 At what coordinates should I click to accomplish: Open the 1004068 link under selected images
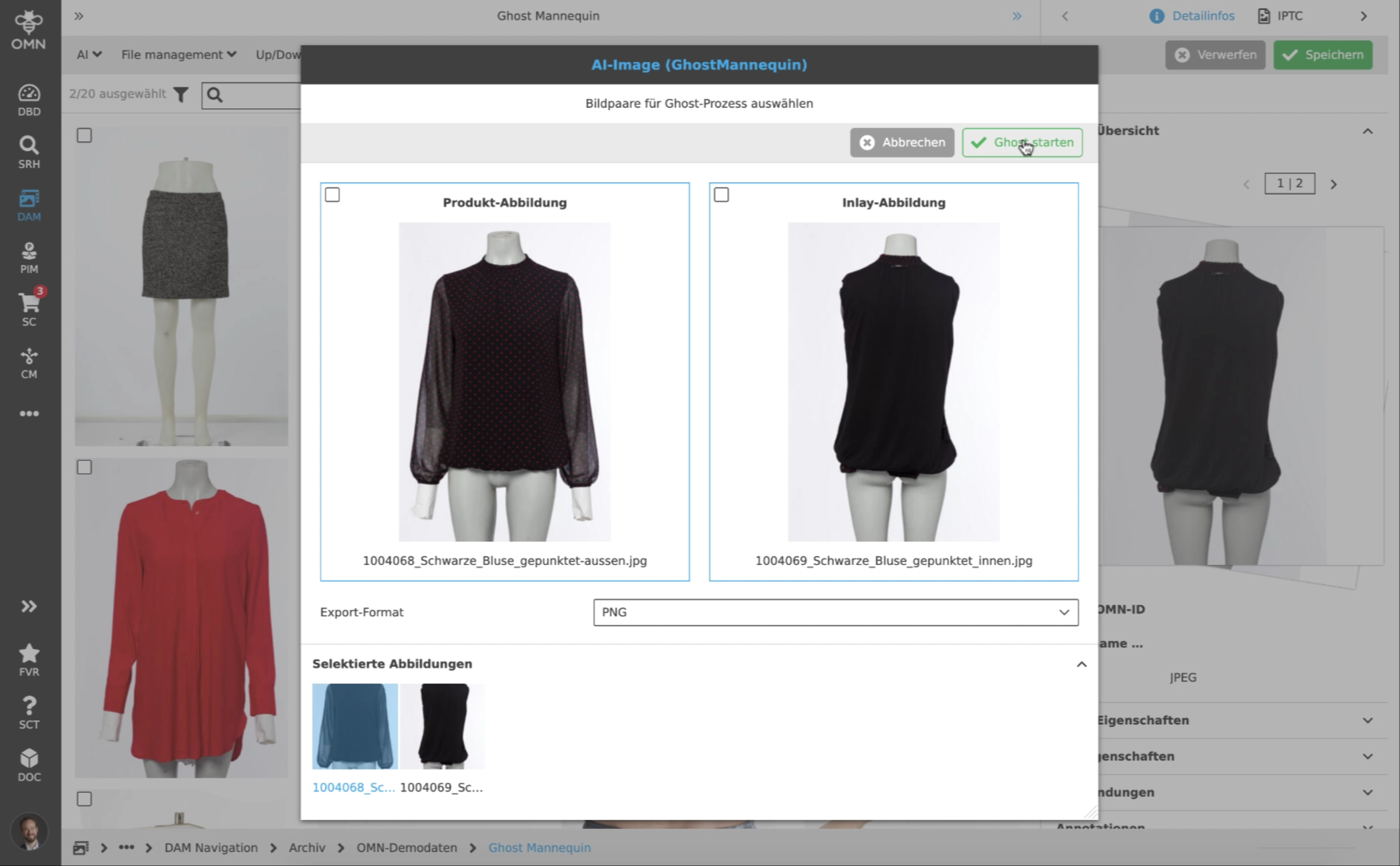[x=353, y=787]
